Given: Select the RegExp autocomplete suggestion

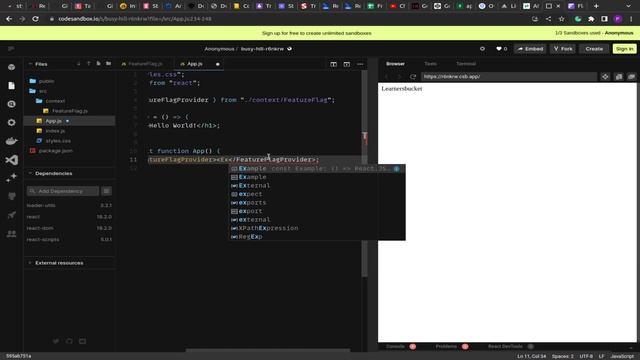Looking at the screenshot, I should pos(317,237).
